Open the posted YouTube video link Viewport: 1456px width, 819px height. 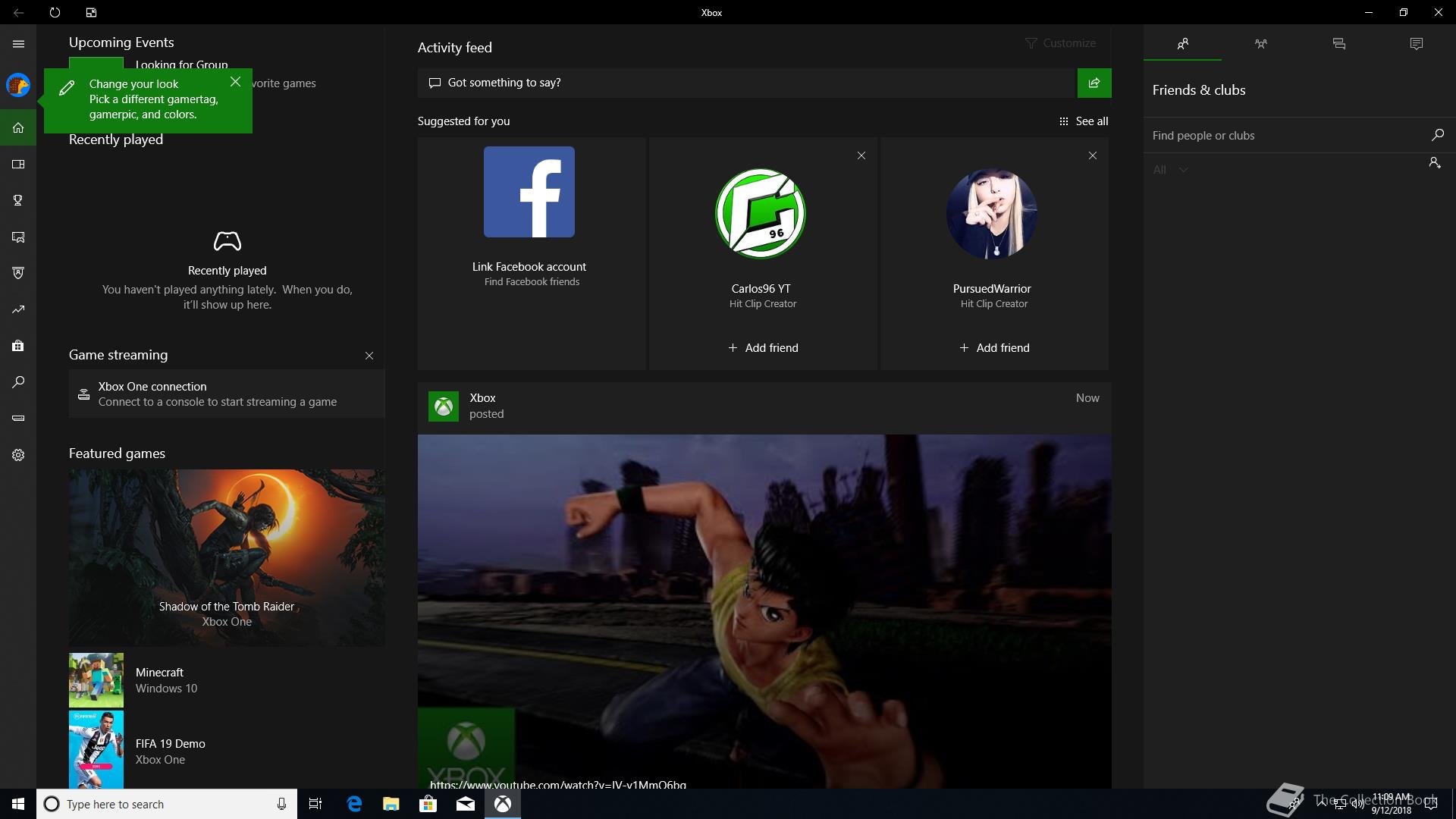point(557,784)
